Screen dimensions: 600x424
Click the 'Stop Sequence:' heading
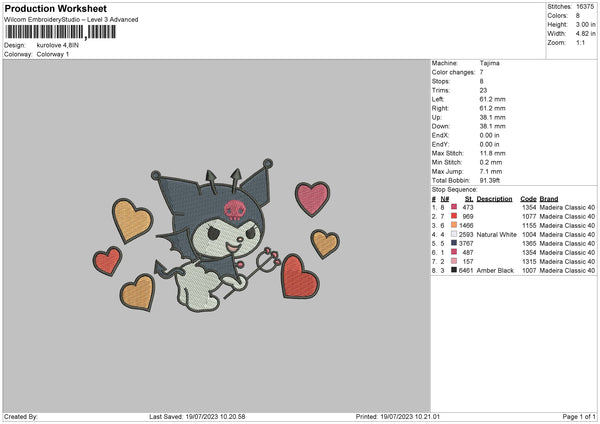coord(455,190)
